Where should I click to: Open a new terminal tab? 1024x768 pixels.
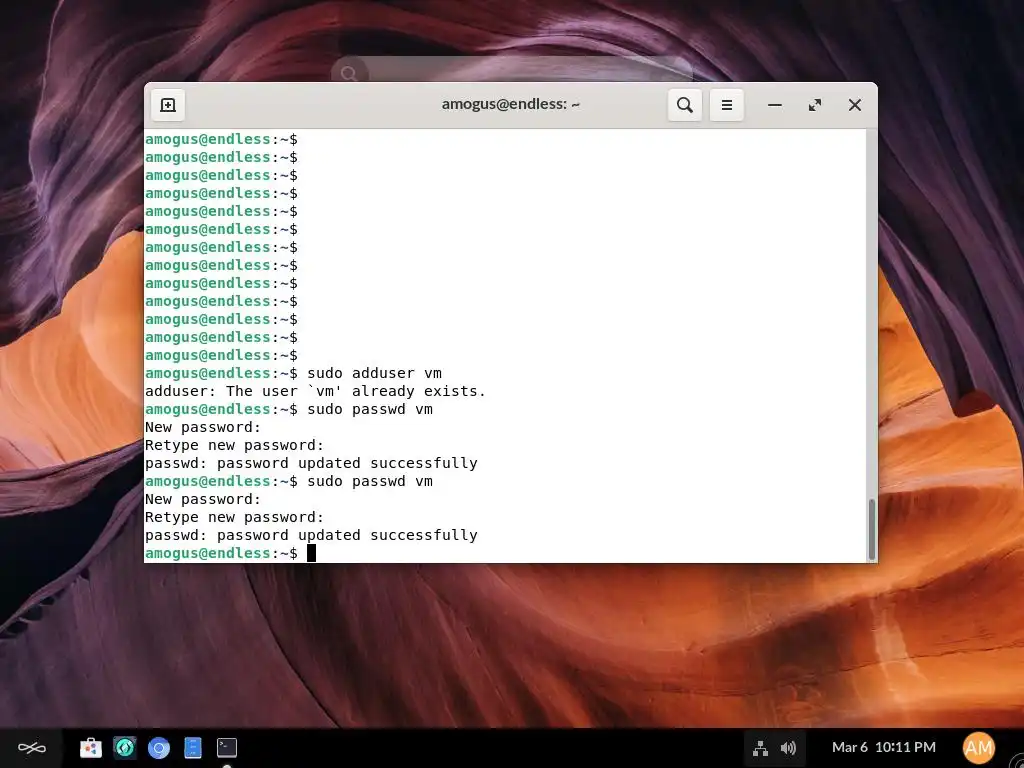(168, 105)
